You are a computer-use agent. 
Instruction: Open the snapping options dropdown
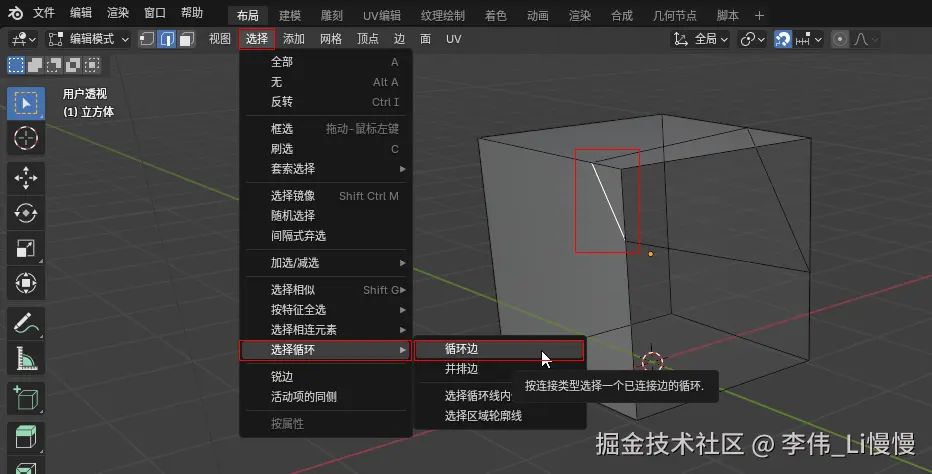[808, 39]
